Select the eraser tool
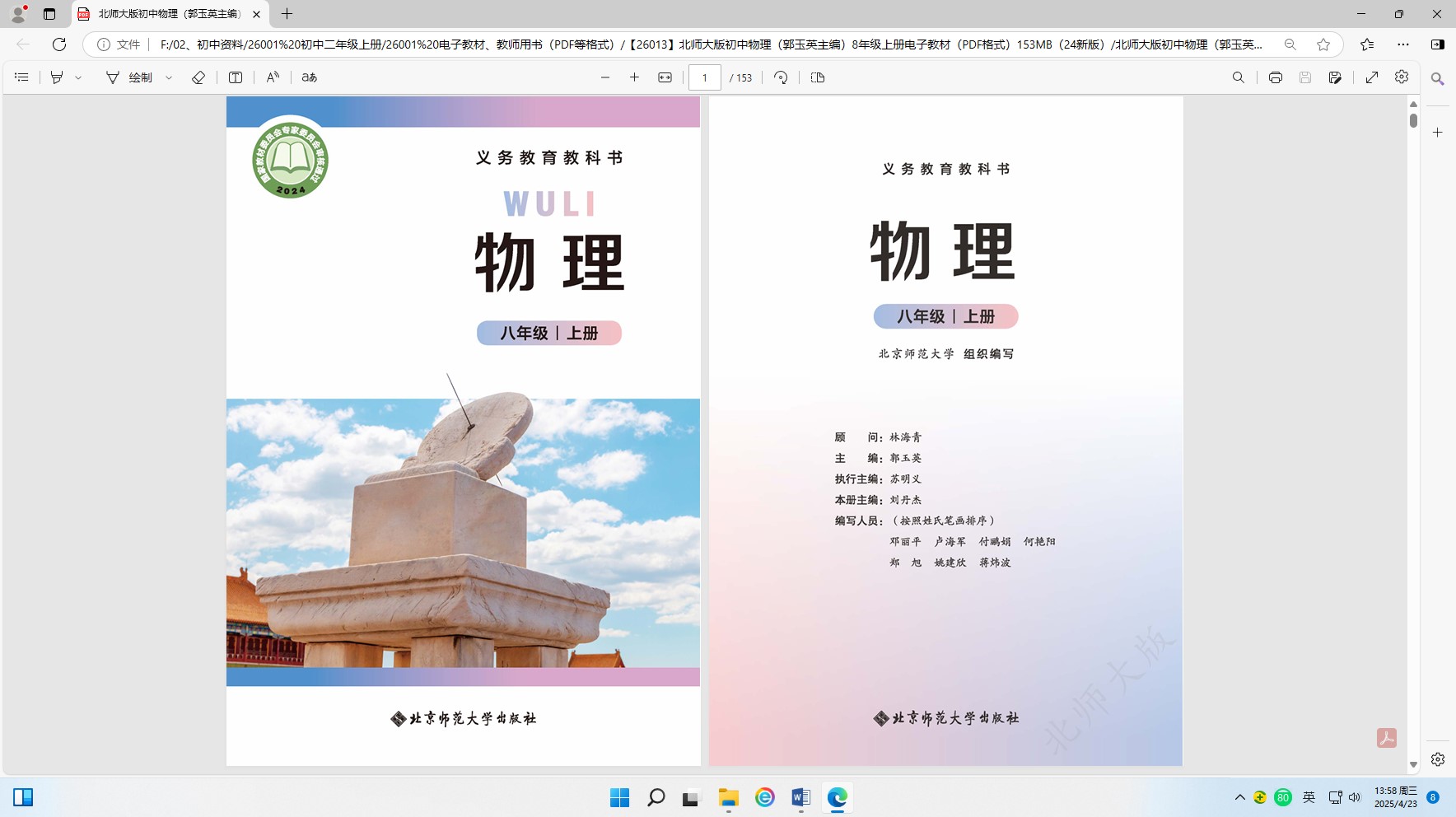Viewport: 1456px width, 817px height. point(198,77)
